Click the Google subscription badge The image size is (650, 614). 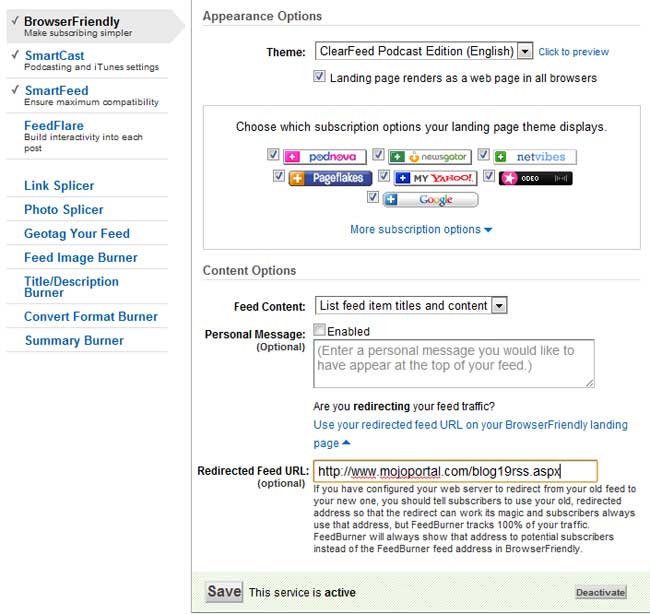[430, 199]
